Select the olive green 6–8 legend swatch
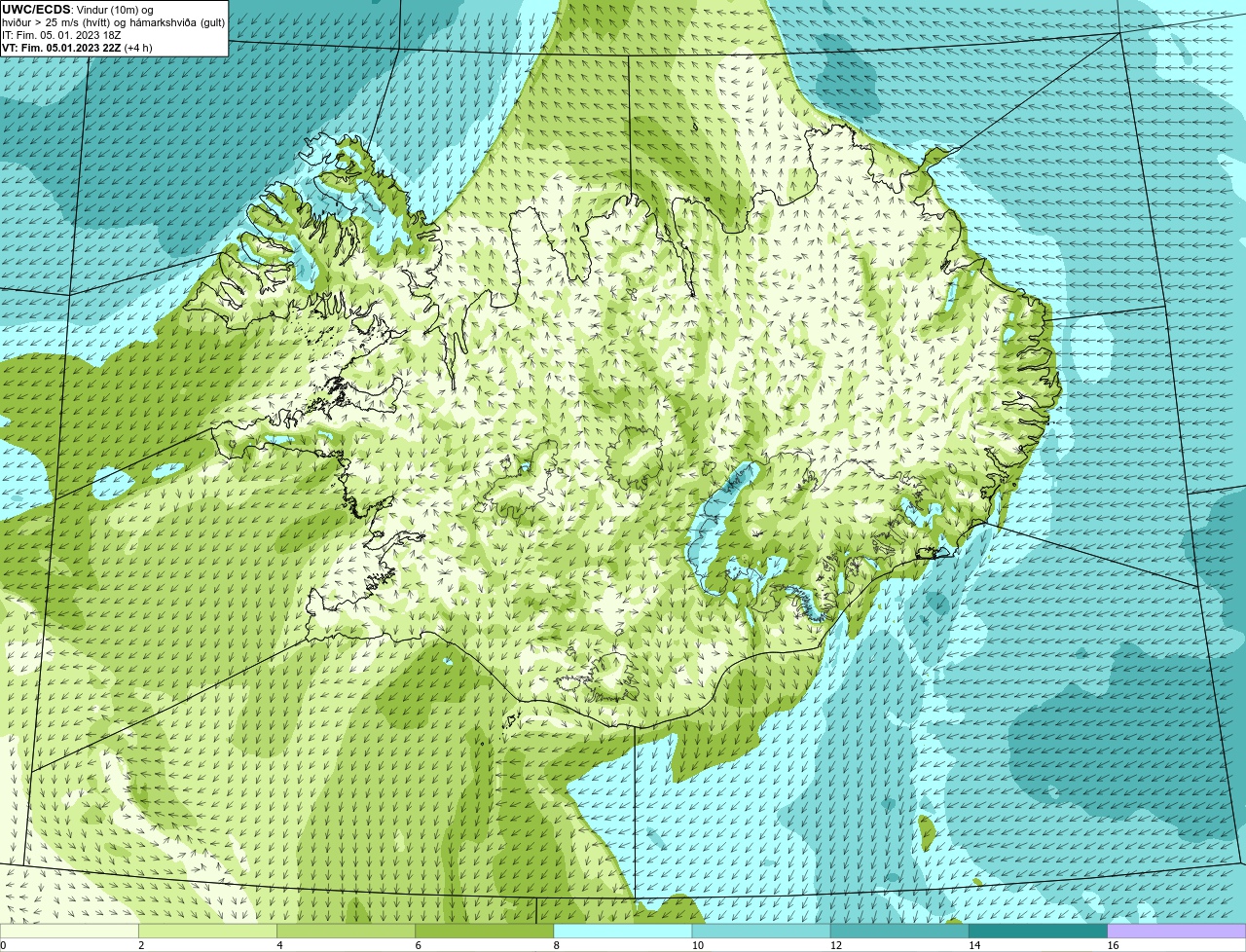The height and width of the screenshot is (952, 1246). click(x=485, y=932)
